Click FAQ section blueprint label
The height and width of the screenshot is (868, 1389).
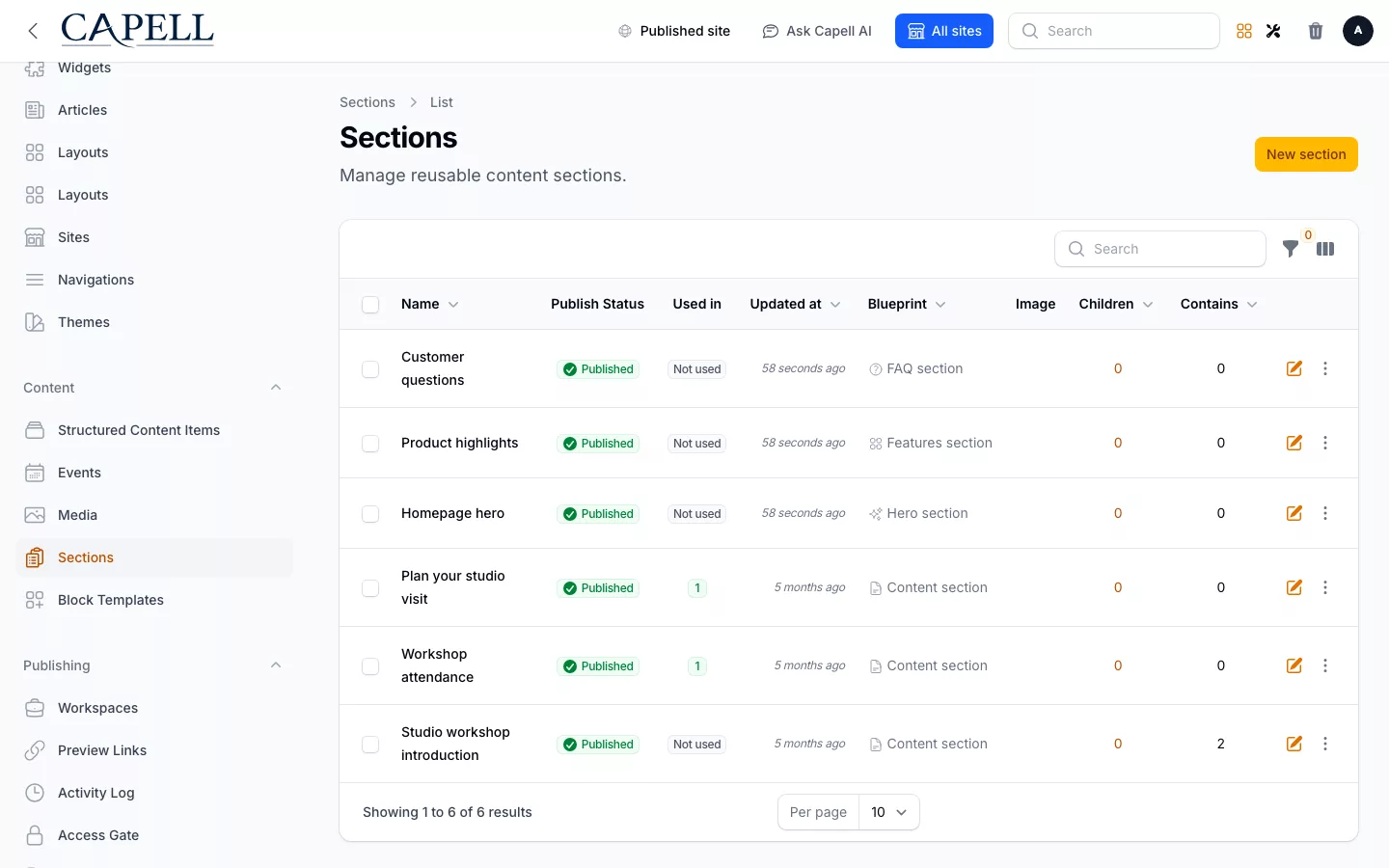(916, 368)
